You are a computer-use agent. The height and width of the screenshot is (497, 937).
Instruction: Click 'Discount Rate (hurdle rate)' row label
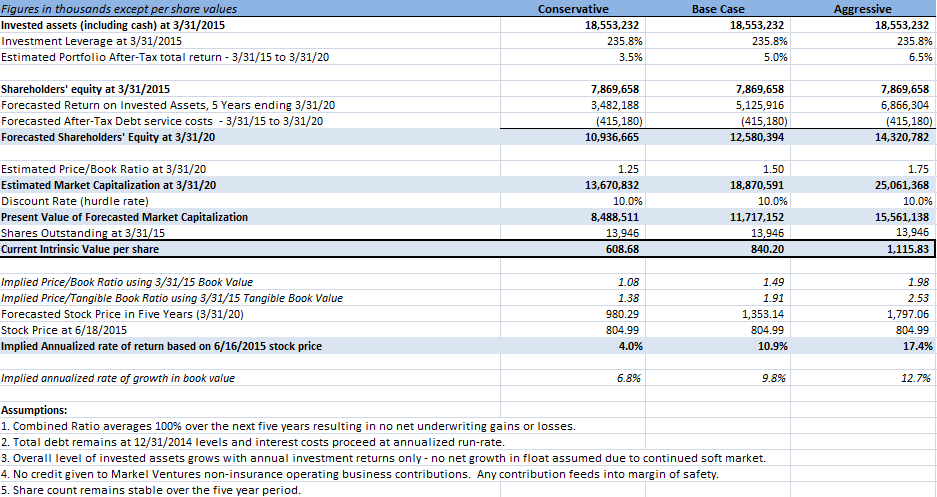click(x=75, y=201)
